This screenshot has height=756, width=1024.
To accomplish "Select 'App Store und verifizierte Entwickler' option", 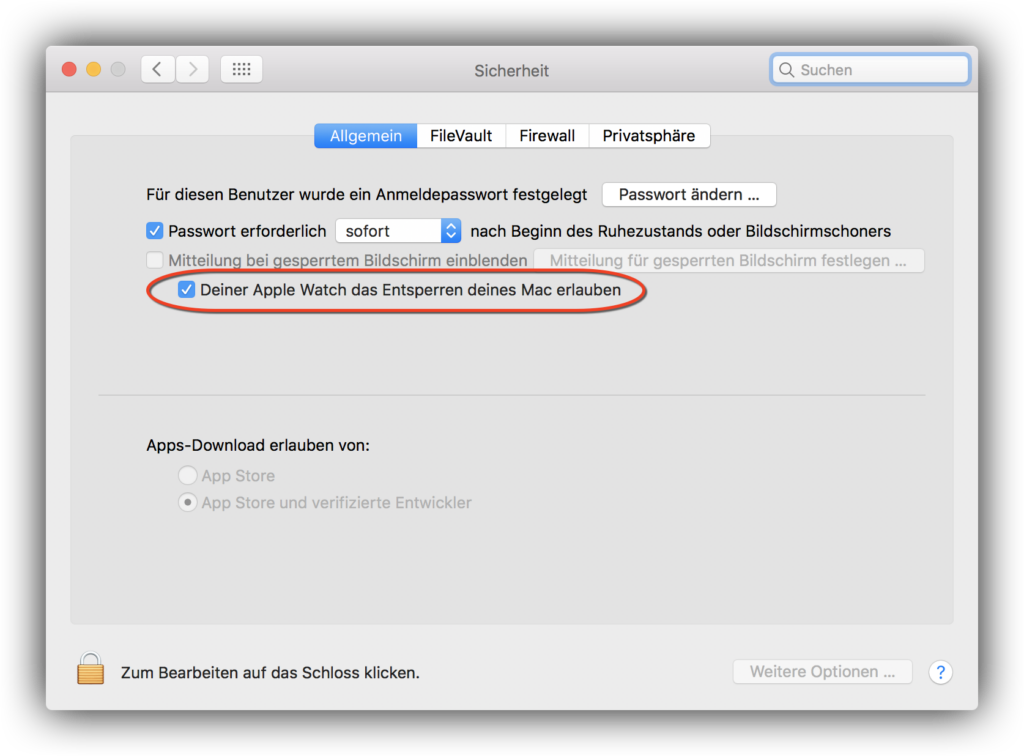I will click(187, 503).
